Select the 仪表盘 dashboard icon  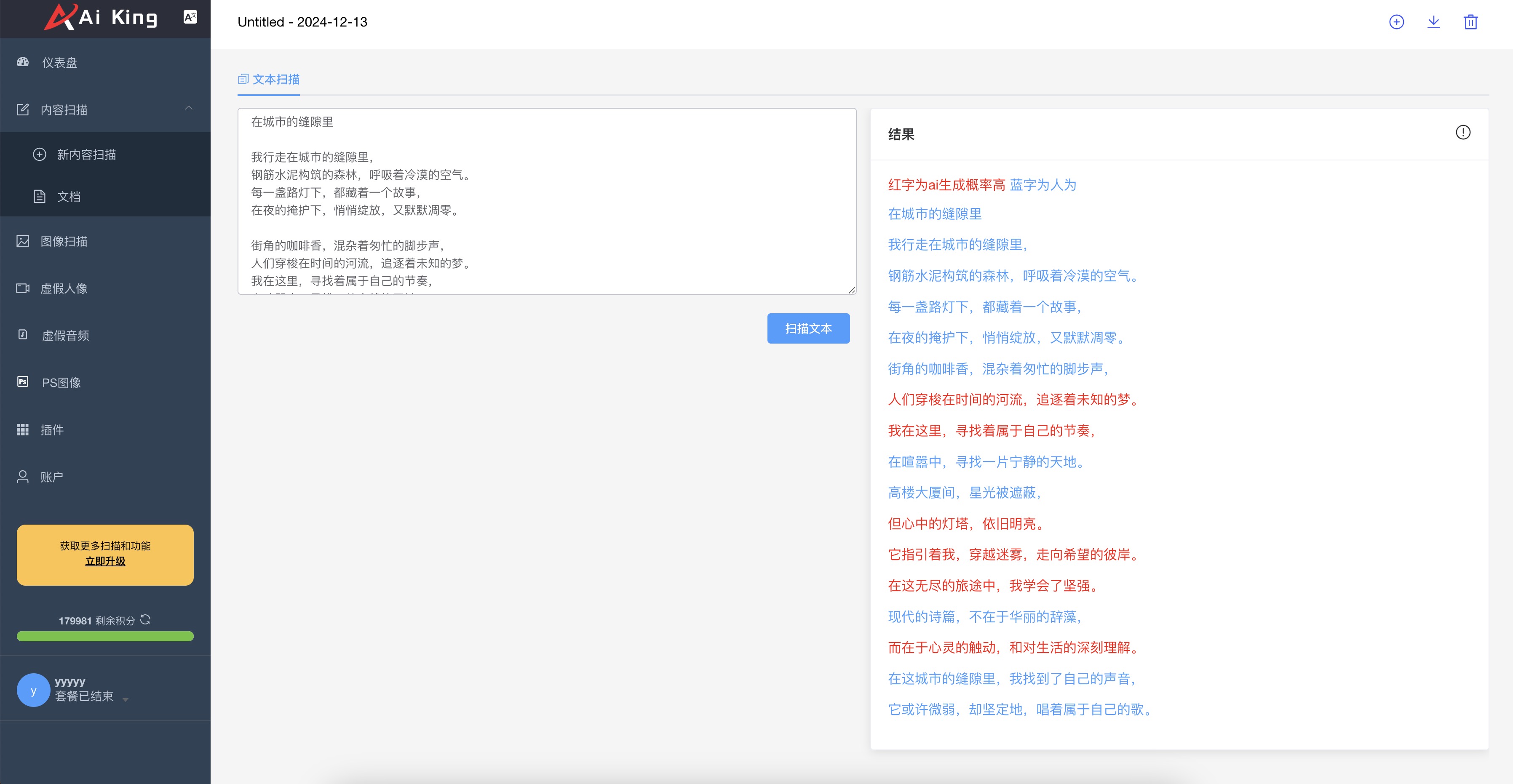pyautogui.click(x=22, y=63)
